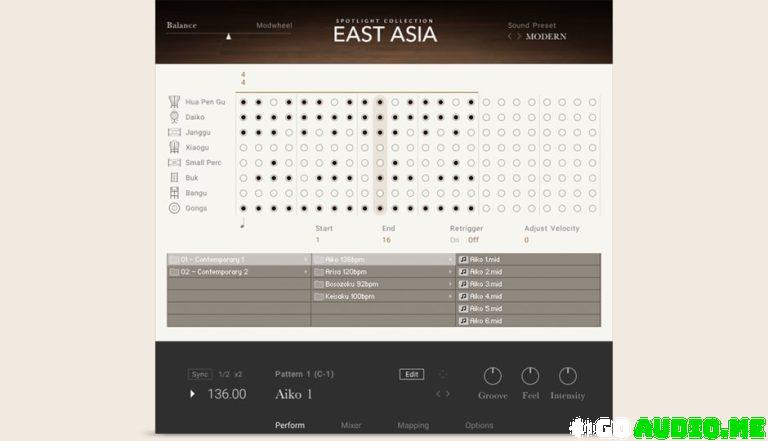Select the Buk drum icon
Image resolution: width=768 pixels, height=441 pixels.
[174, 178]
